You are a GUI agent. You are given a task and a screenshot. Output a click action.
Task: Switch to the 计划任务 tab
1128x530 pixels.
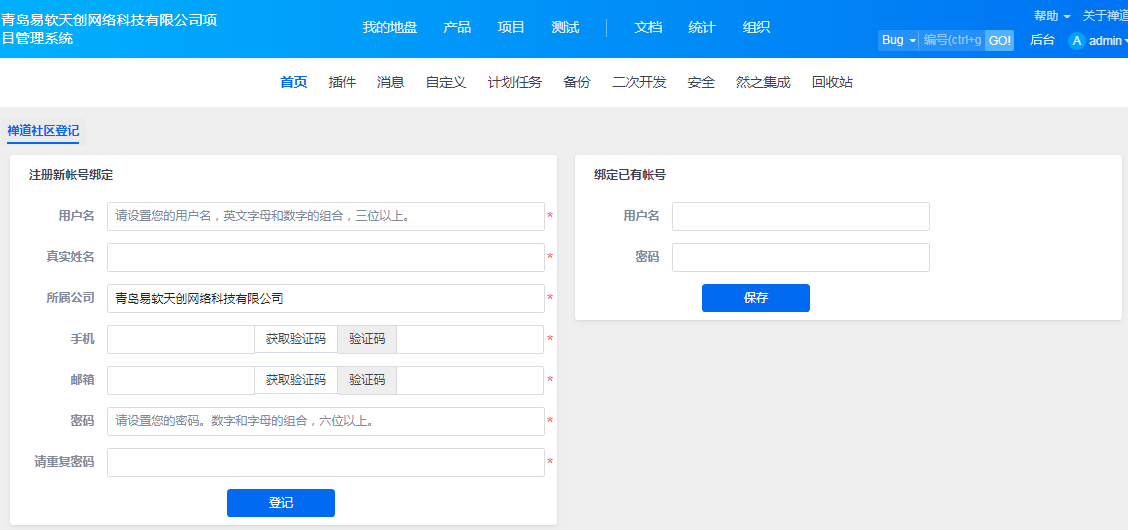tap(515, 82)
